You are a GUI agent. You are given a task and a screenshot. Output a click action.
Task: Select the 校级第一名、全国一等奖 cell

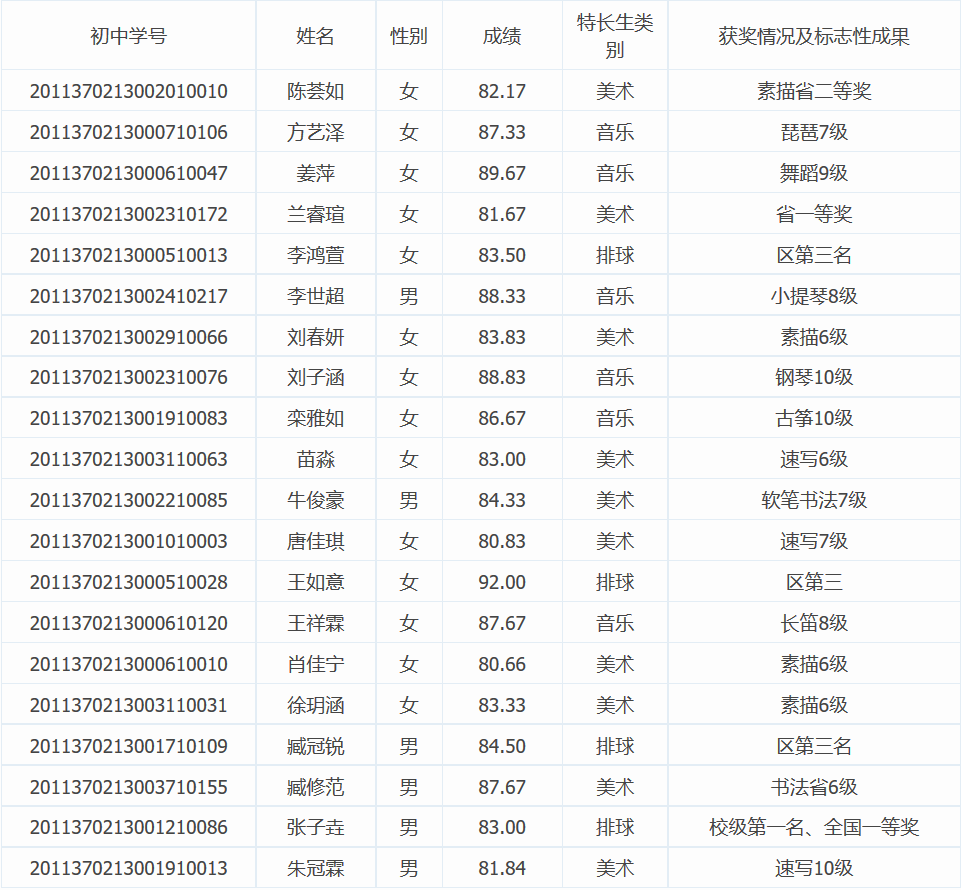tap(813, 828)
